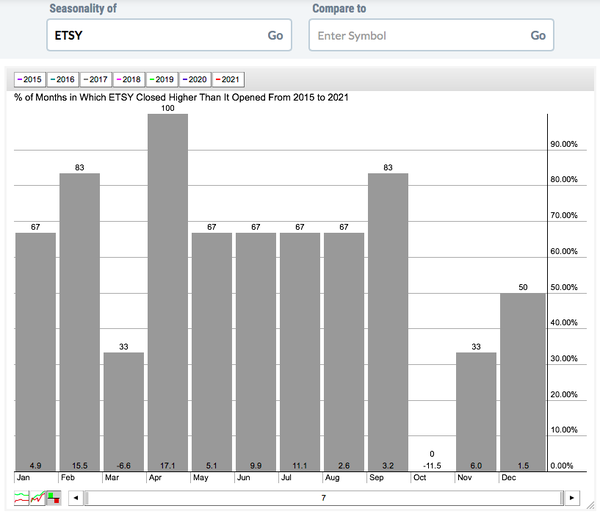Viewport: 600px width, 514px height.
Task: Switch to the separate lines chart mode icon
Action: click(x=23, y=497)
